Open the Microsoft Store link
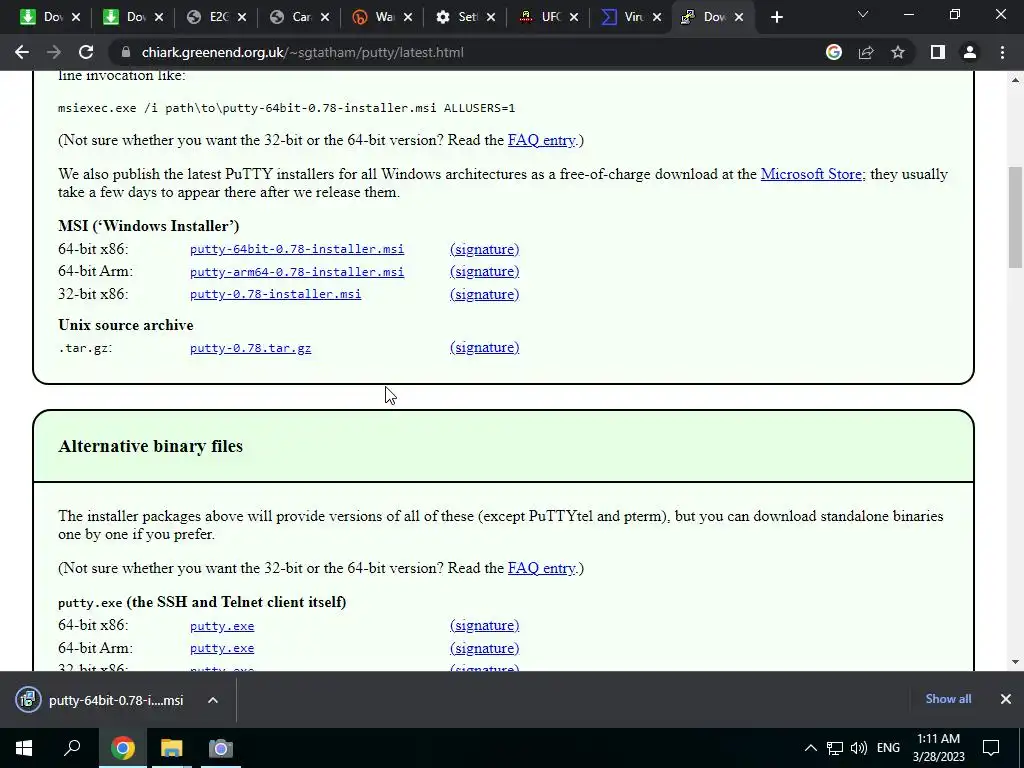1024x768 pixels. pos(811,174)
